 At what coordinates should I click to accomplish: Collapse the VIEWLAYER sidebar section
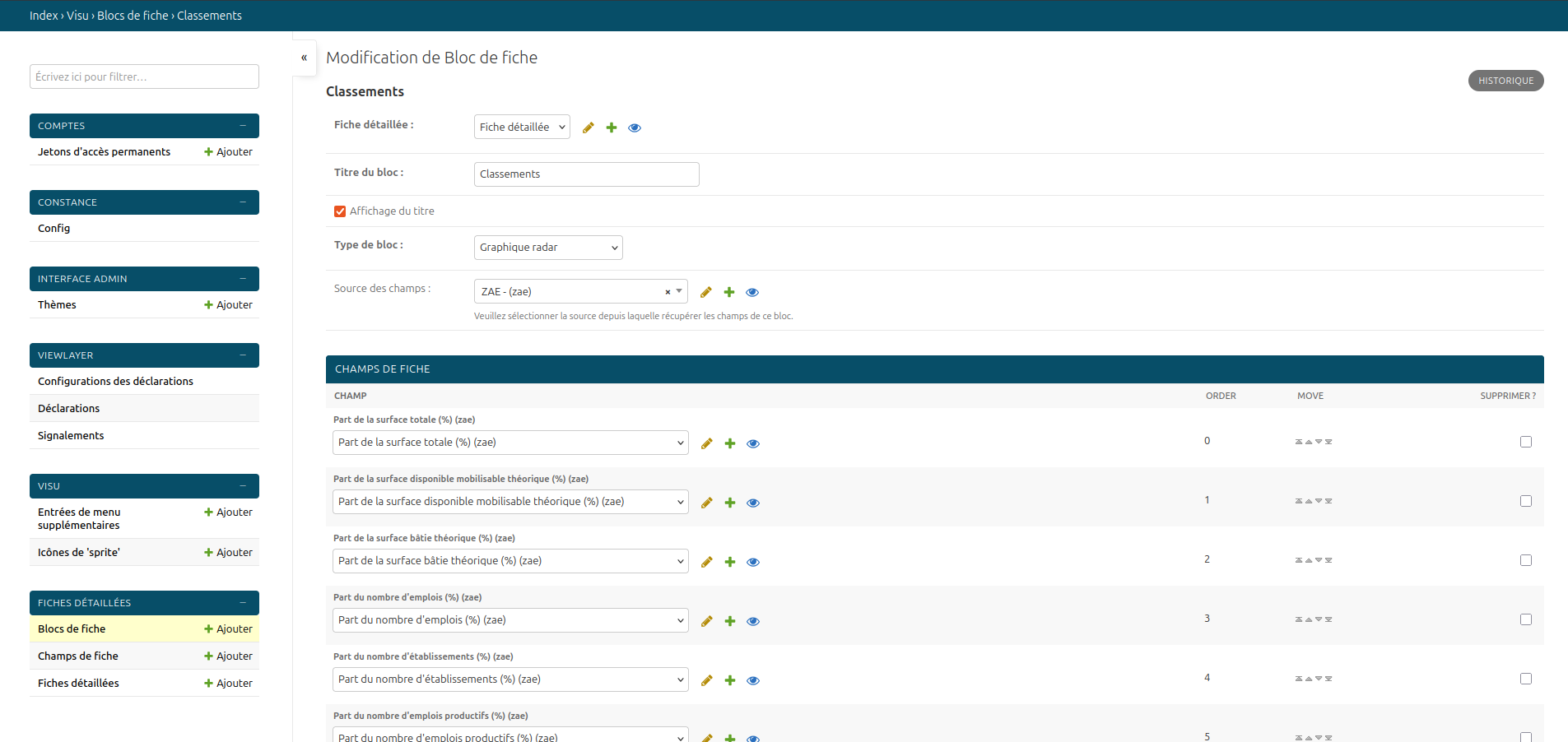(243, 355)
